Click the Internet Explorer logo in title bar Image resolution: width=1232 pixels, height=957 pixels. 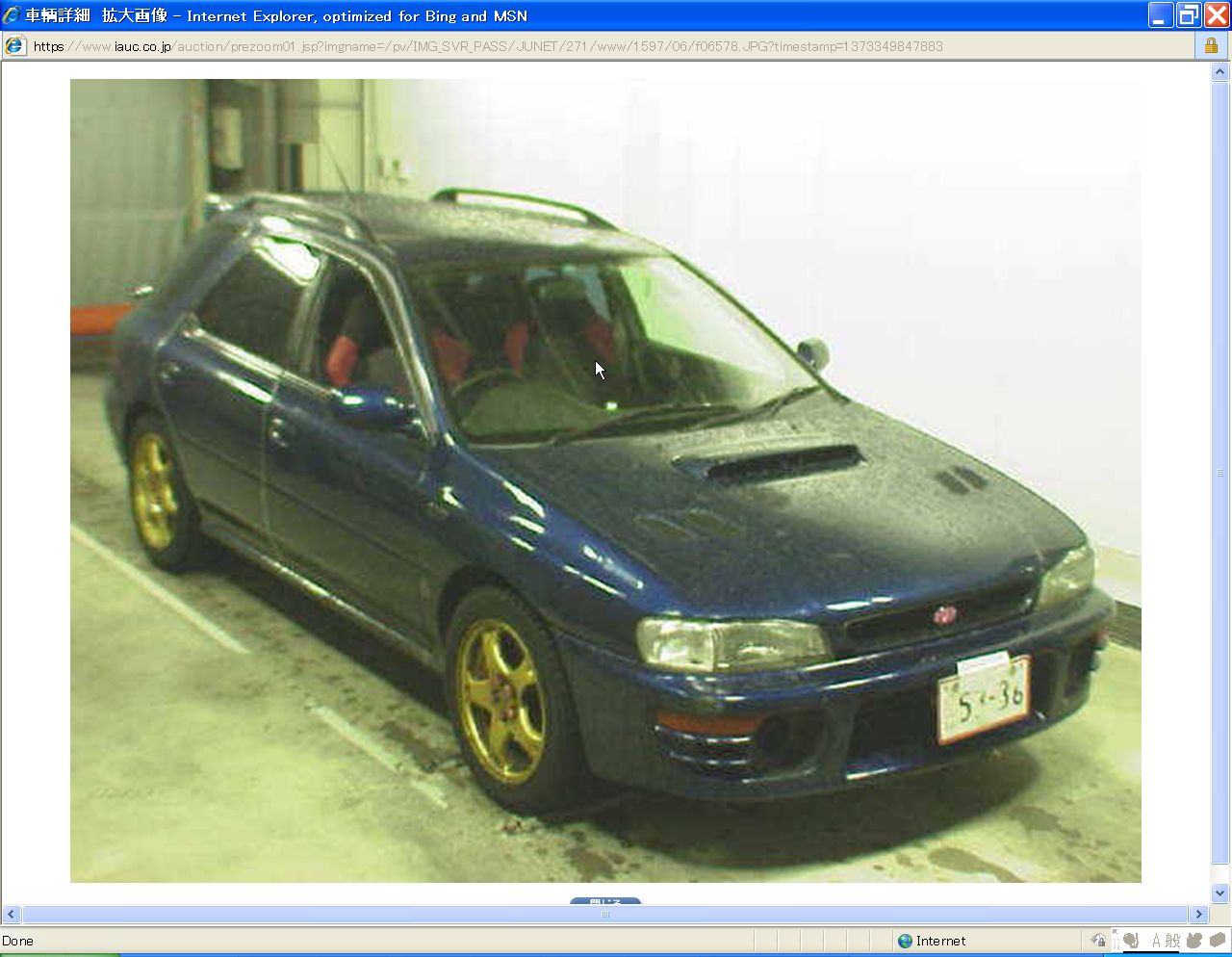click(x=12, y=15)
